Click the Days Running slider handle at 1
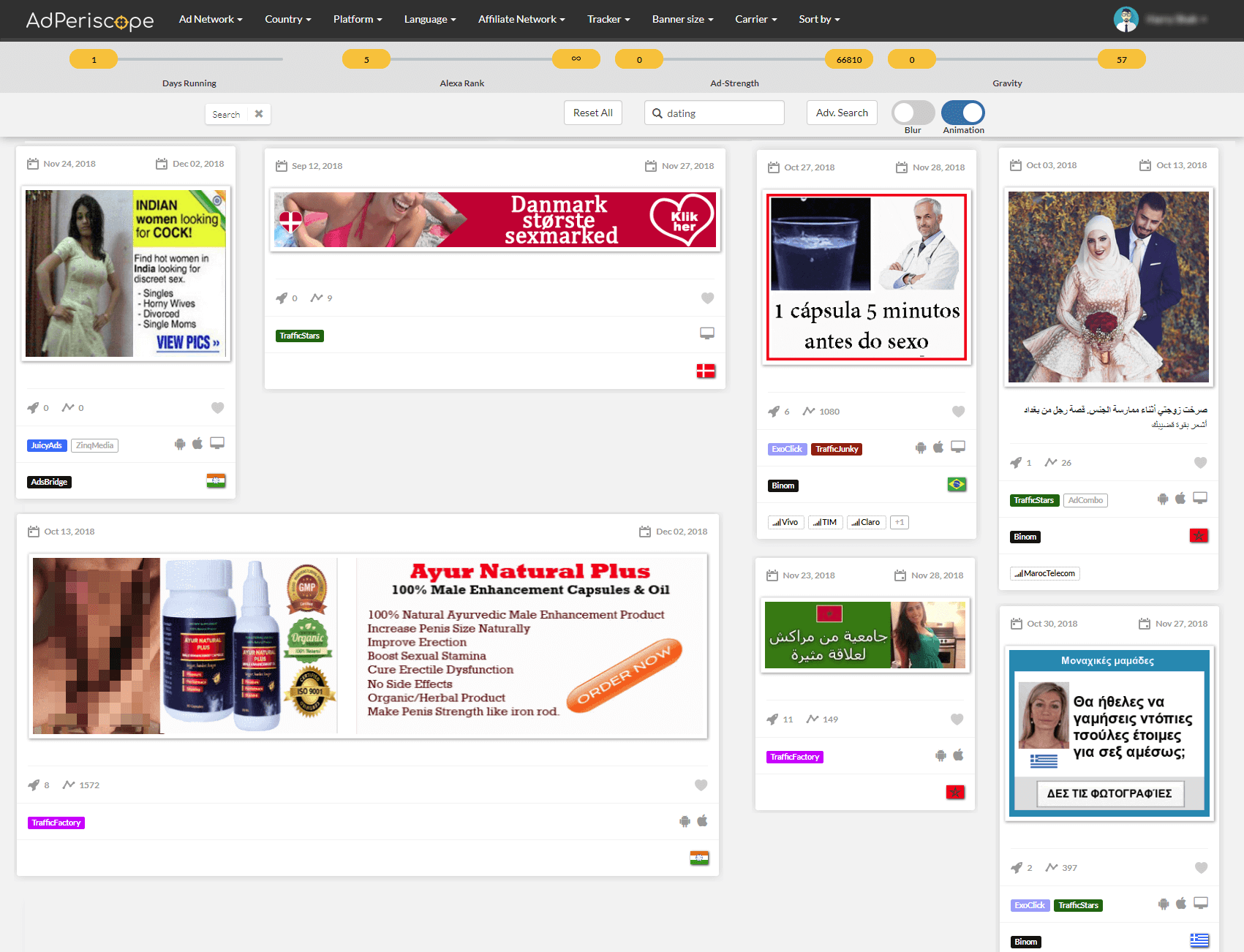The height and width of the screenshot is (952, 1244). click(x=94, y=59)
